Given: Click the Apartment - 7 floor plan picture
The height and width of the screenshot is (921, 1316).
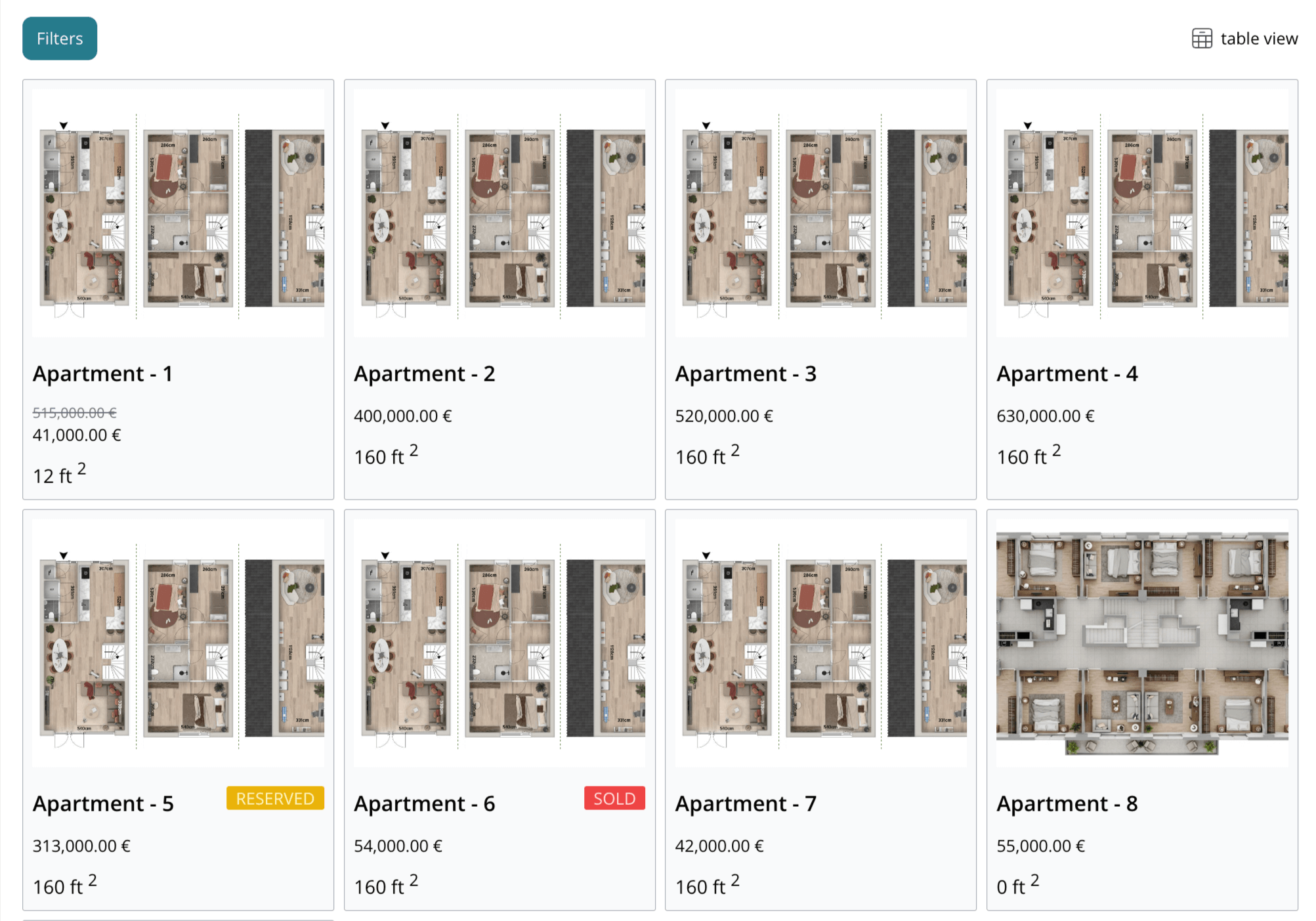Looking at the screenshot, I should [x=820, y=643].
